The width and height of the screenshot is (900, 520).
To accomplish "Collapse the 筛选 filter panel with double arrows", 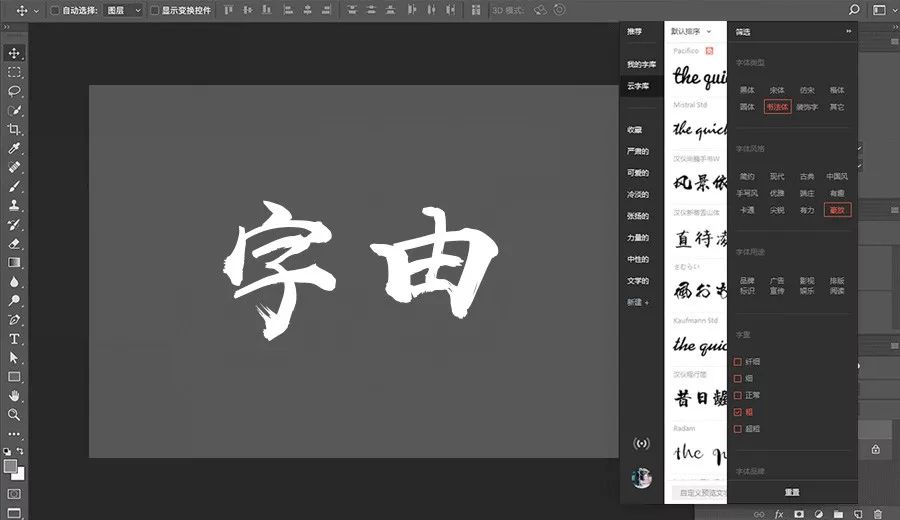I will point(849,32).
